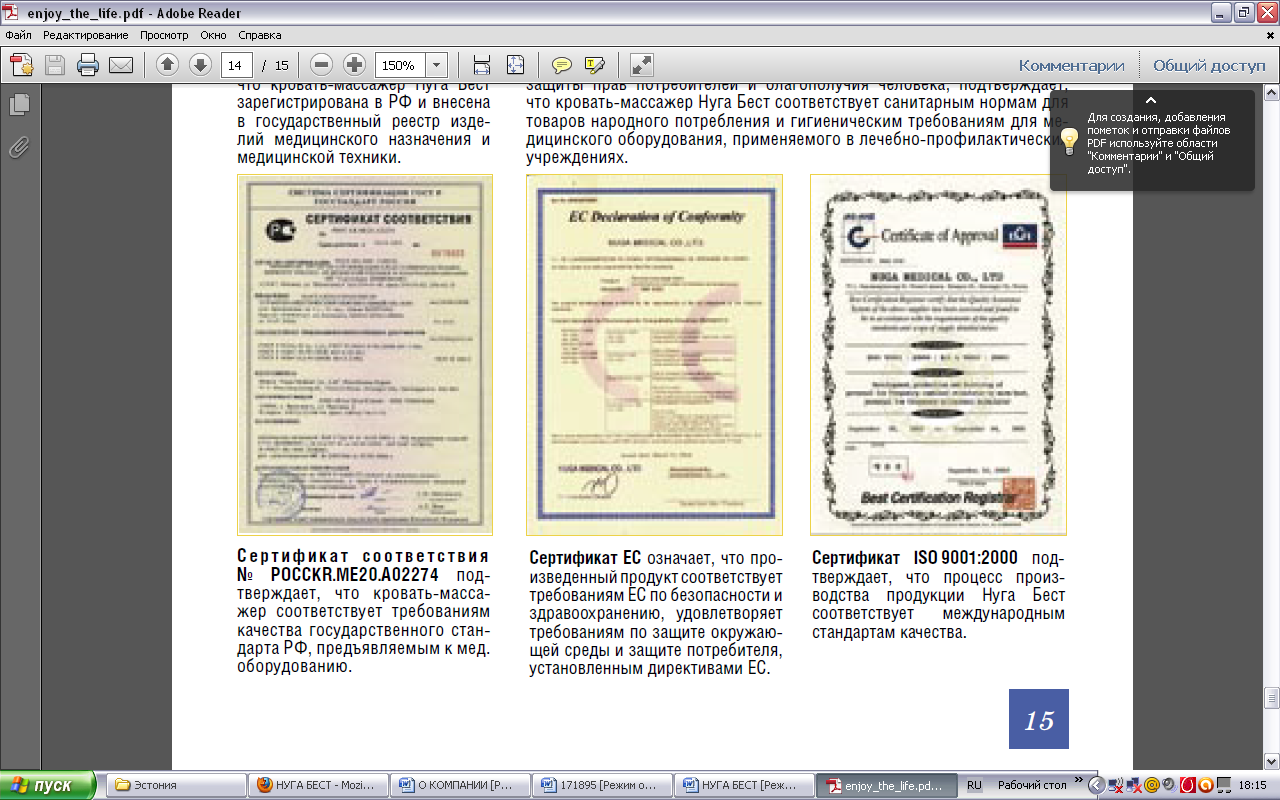Open the Редактирование menu

84,34
